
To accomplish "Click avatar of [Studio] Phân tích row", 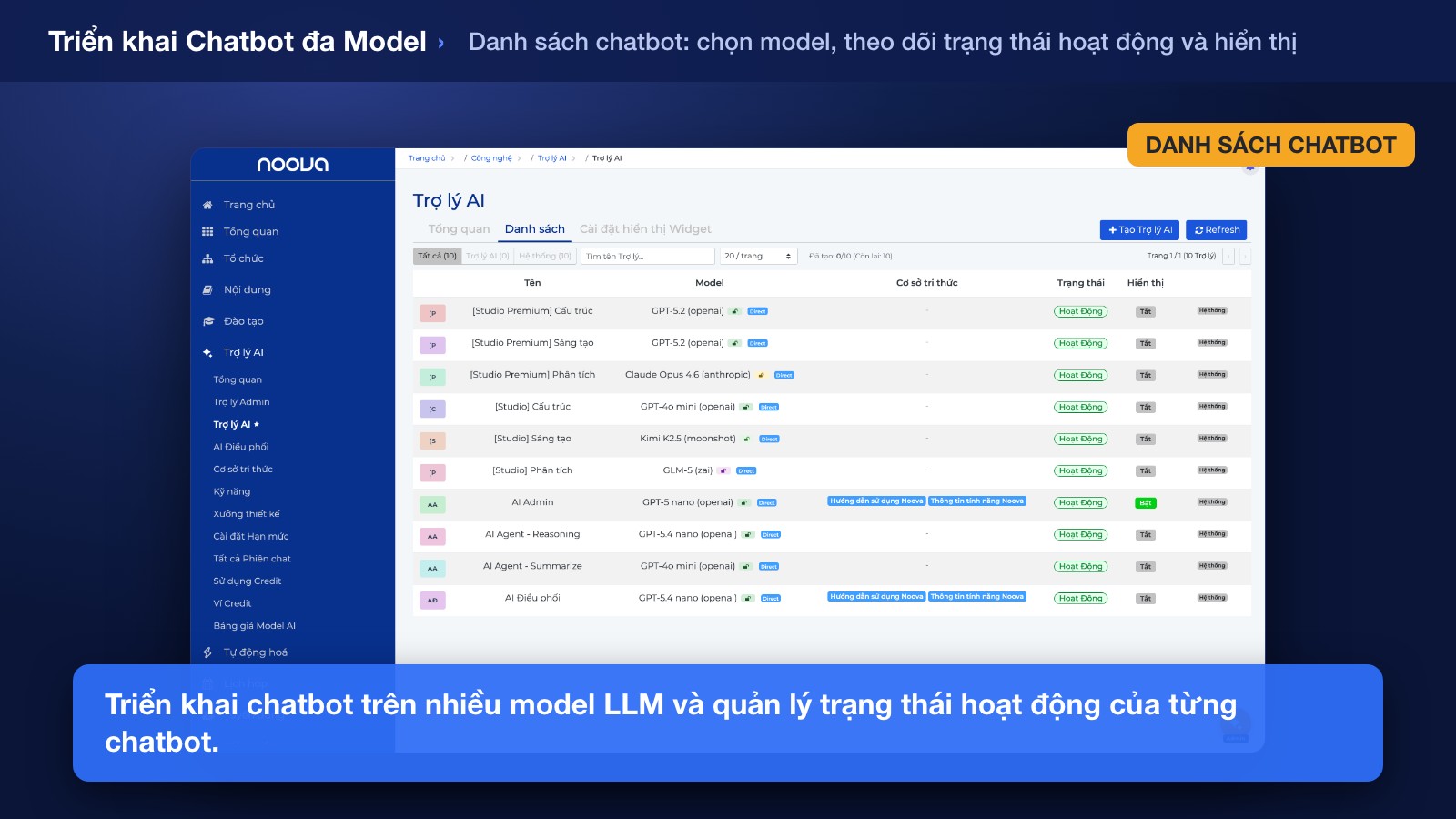I will [x=432, y=472].
